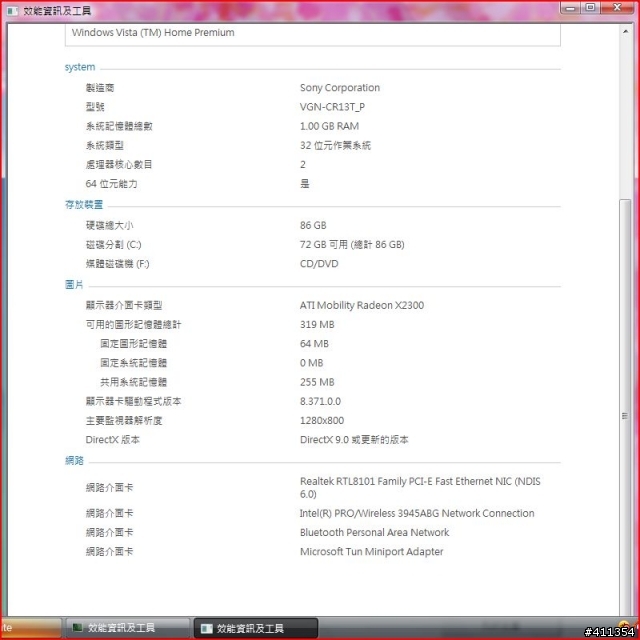The image size is (640, 640).
Task: Select the 86 GB total disk value
Action: tap(313, 225)
